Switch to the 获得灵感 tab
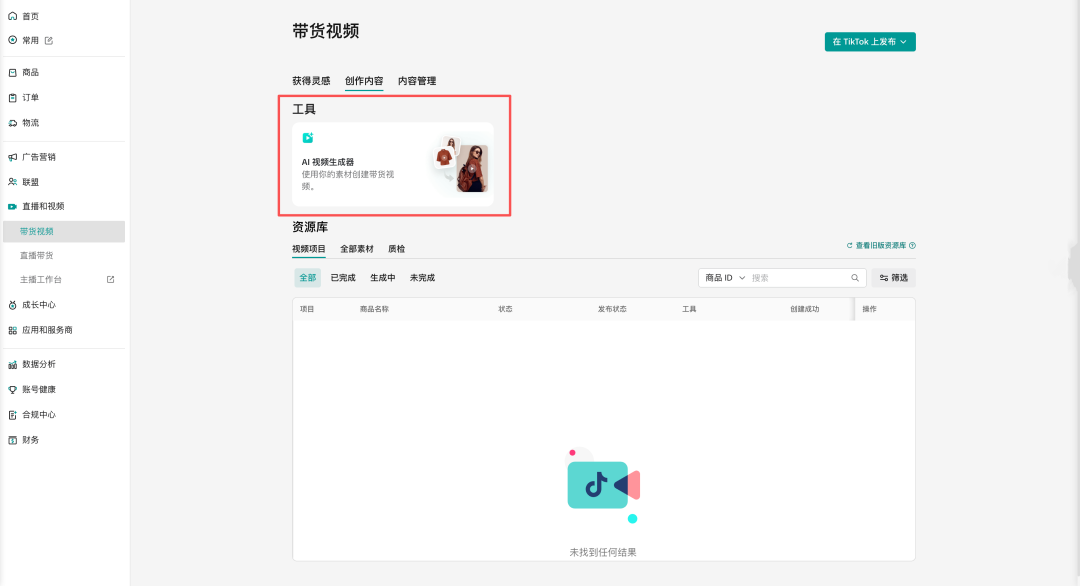The height and width of the screenshot is (586, 1080). (x=311, y=81)
